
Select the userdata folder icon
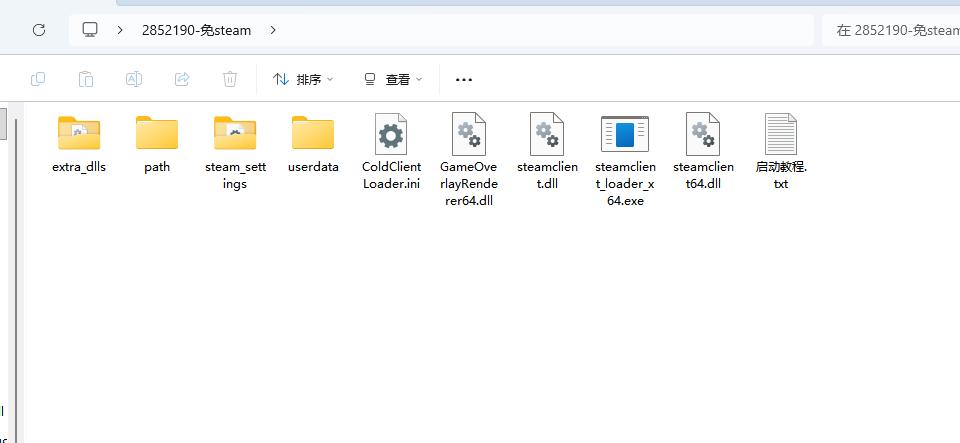313,133
